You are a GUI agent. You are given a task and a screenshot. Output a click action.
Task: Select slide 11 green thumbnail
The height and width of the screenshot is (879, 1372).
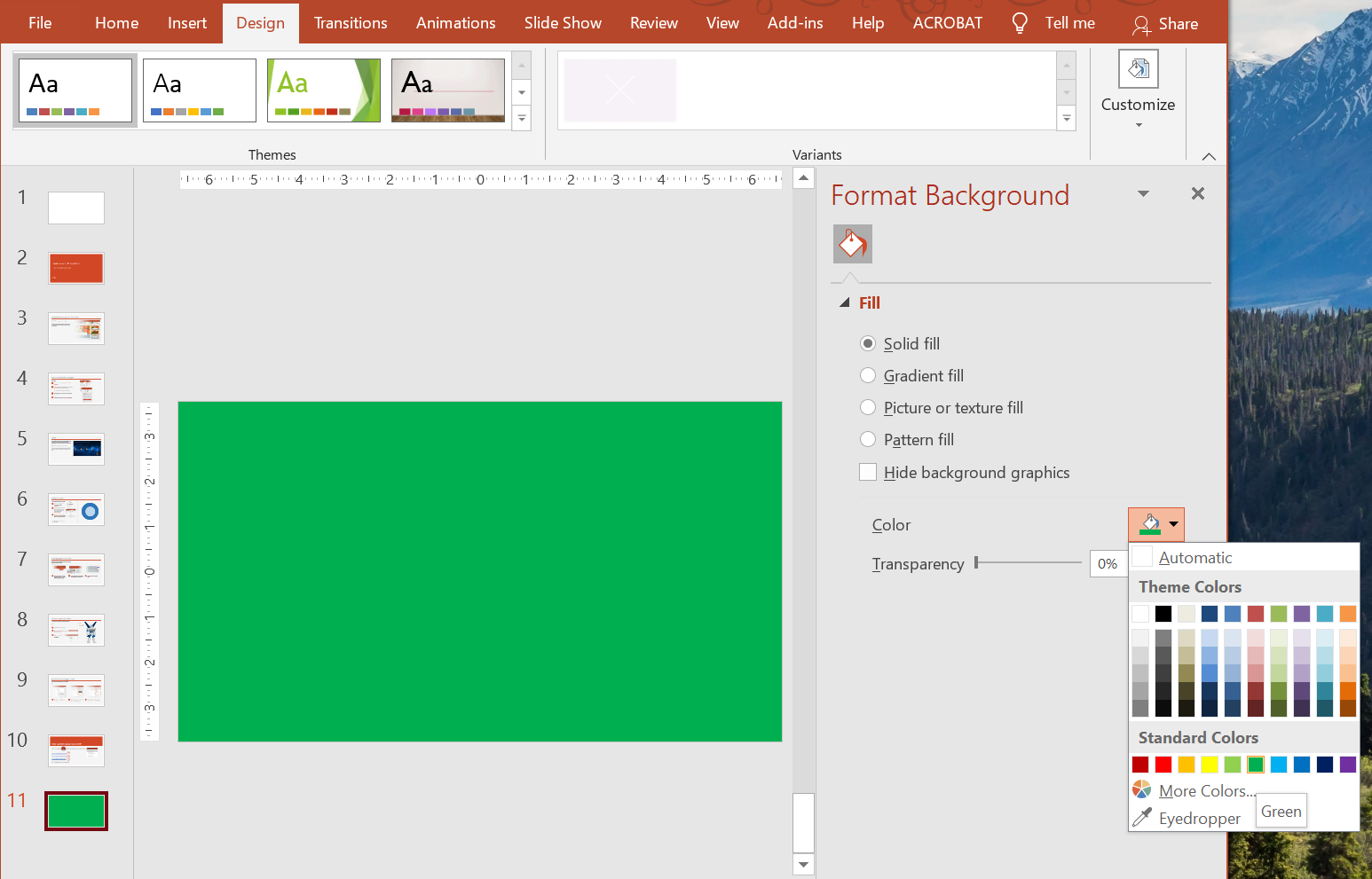click(x=76, y=811)
